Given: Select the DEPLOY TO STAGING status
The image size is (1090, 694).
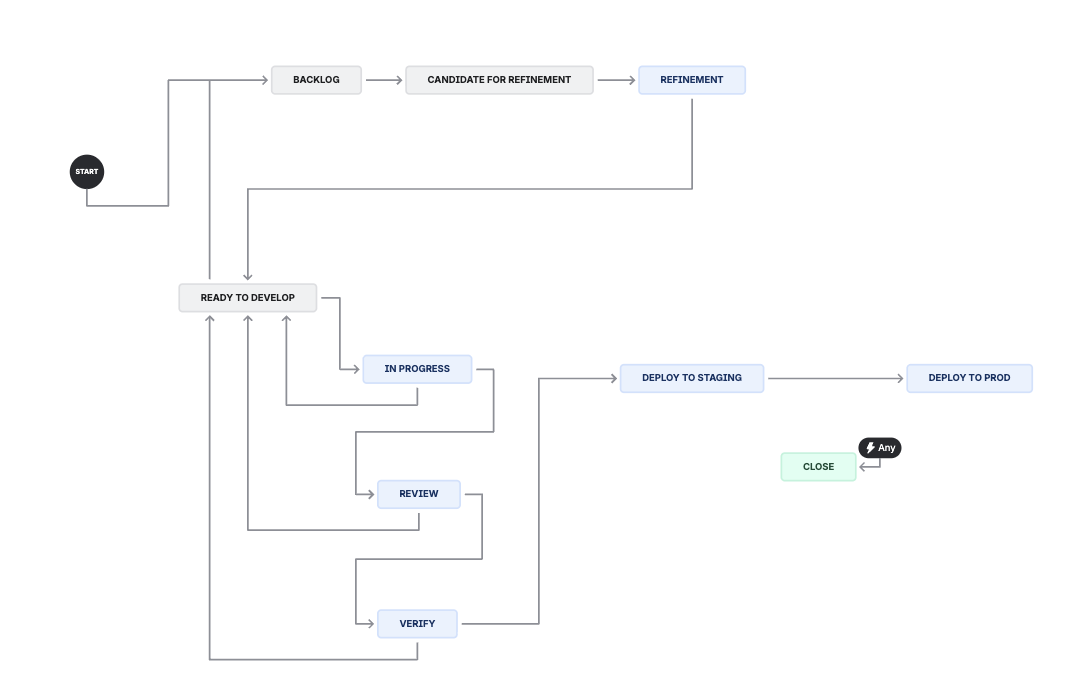Looking at the screenshot, I should (x=692, y=378).
